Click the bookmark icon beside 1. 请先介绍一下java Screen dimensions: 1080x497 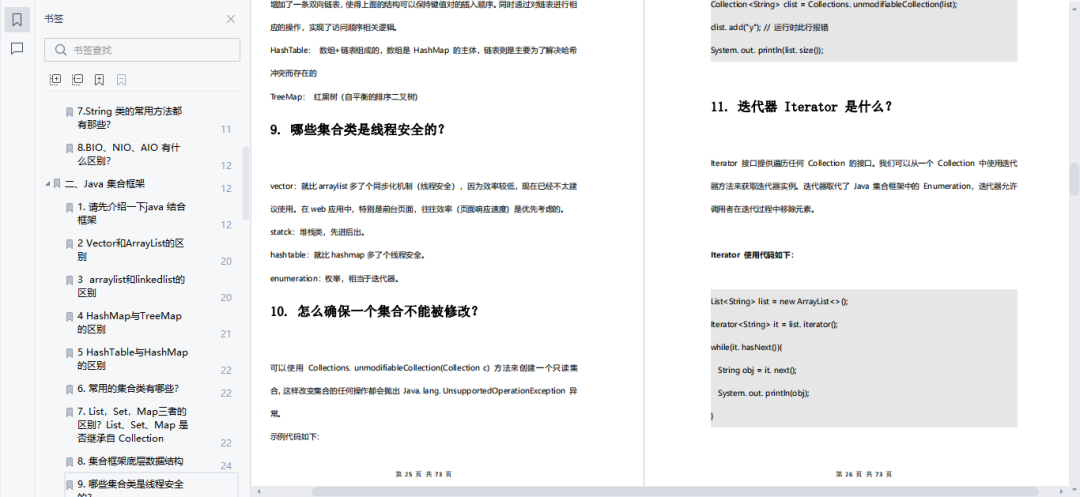[x=70, y=207]
